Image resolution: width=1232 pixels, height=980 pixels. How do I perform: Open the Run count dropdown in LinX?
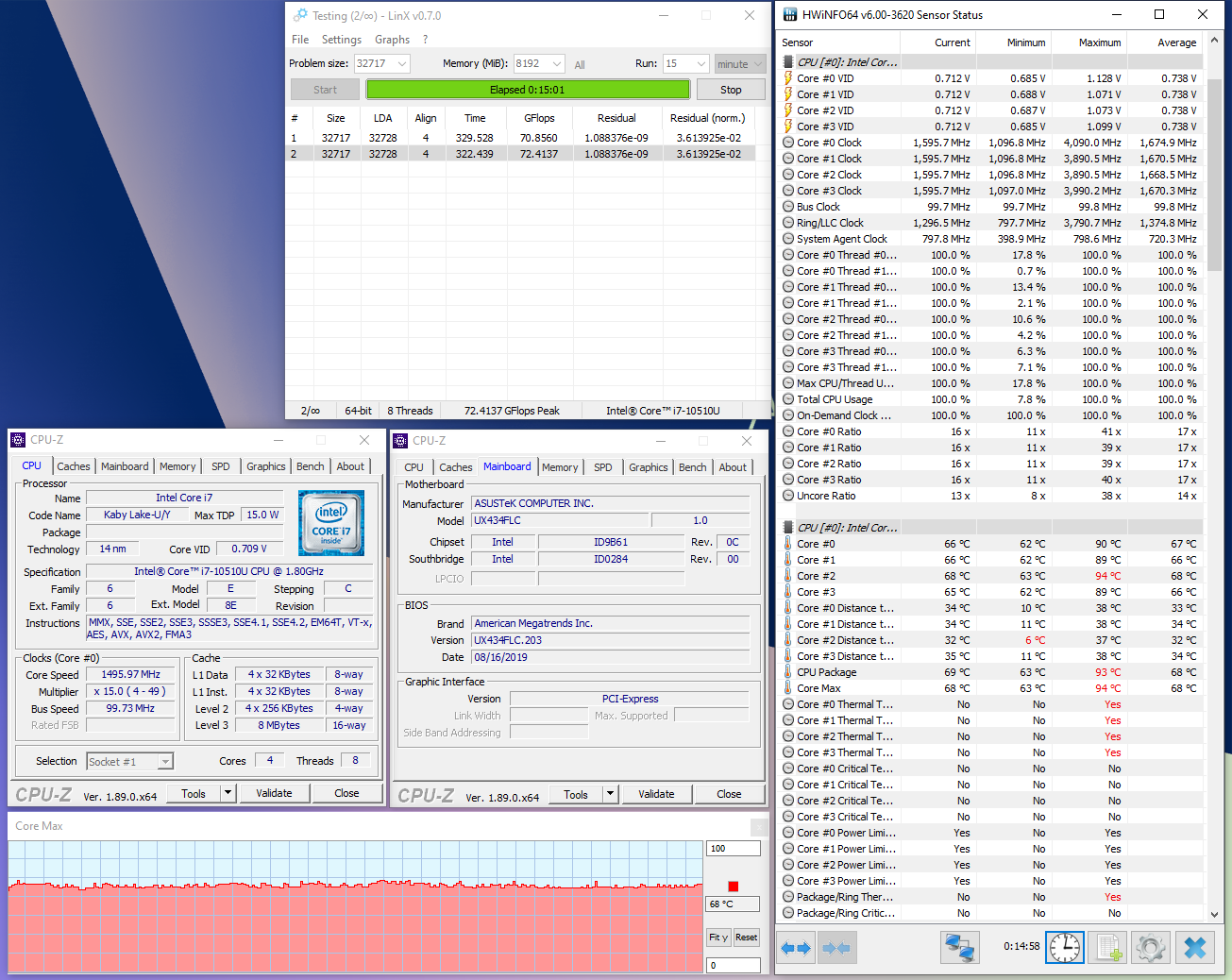pos(700,64)
